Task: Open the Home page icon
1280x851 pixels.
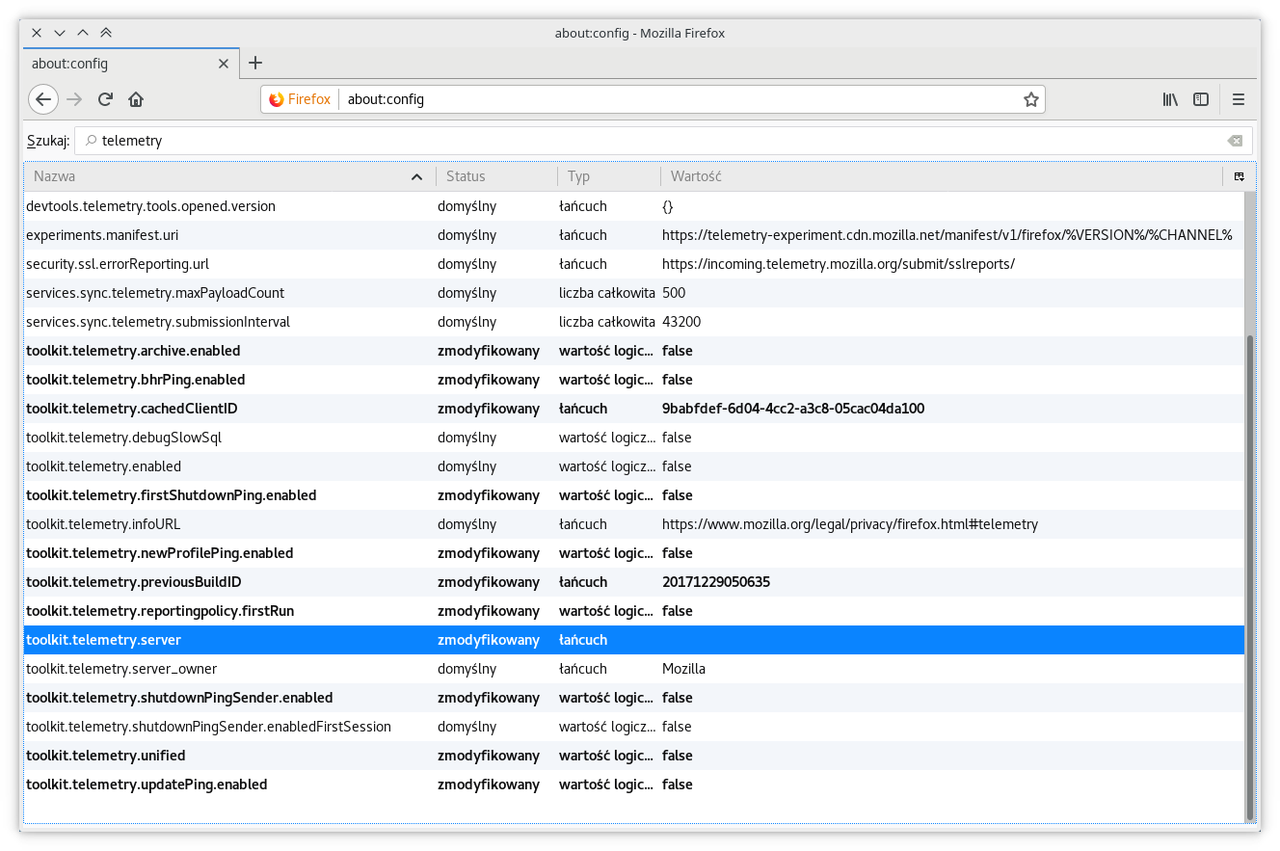Action: click(136, 99)
